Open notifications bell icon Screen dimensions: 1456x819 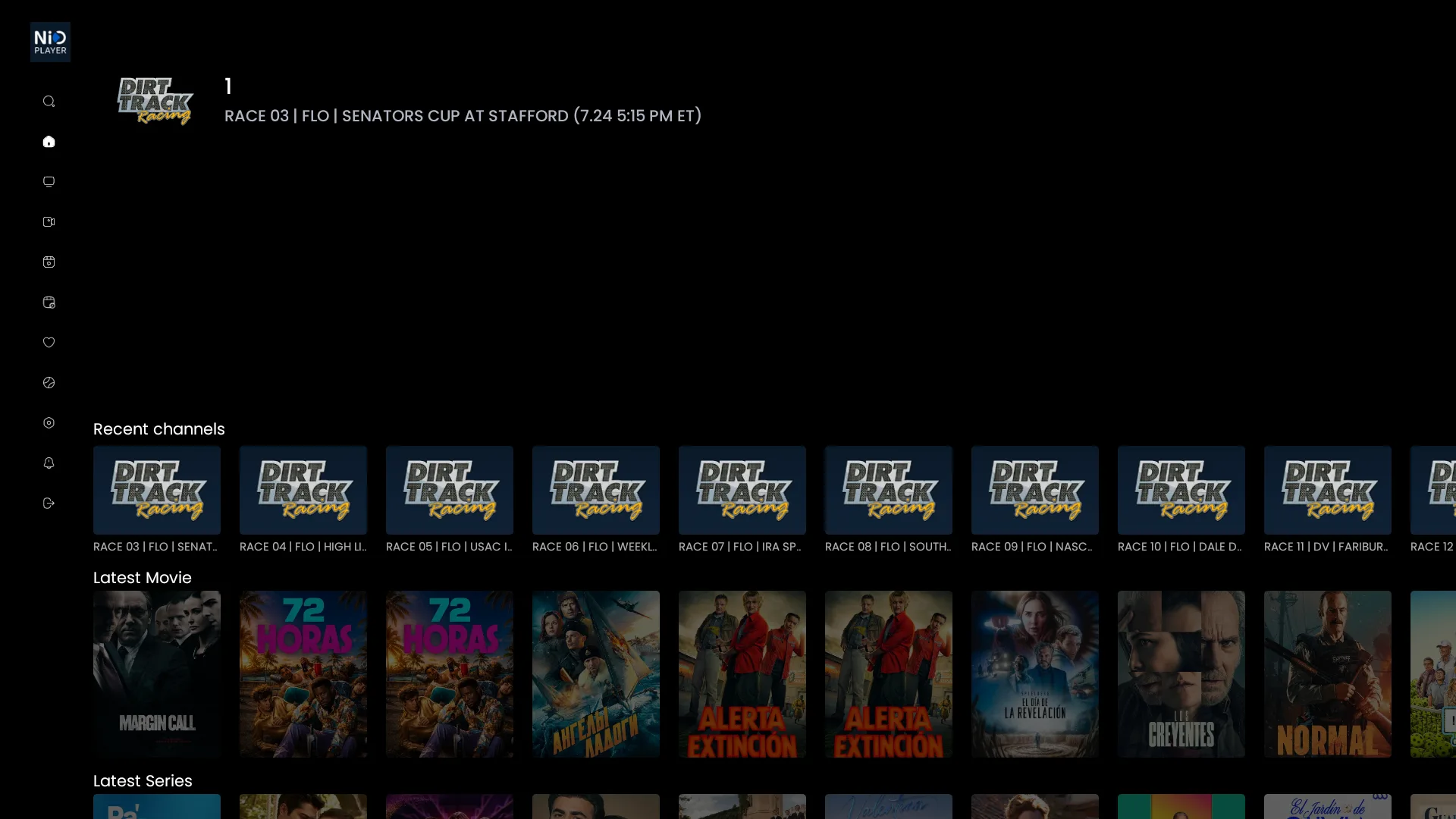[x=49, y=463]
